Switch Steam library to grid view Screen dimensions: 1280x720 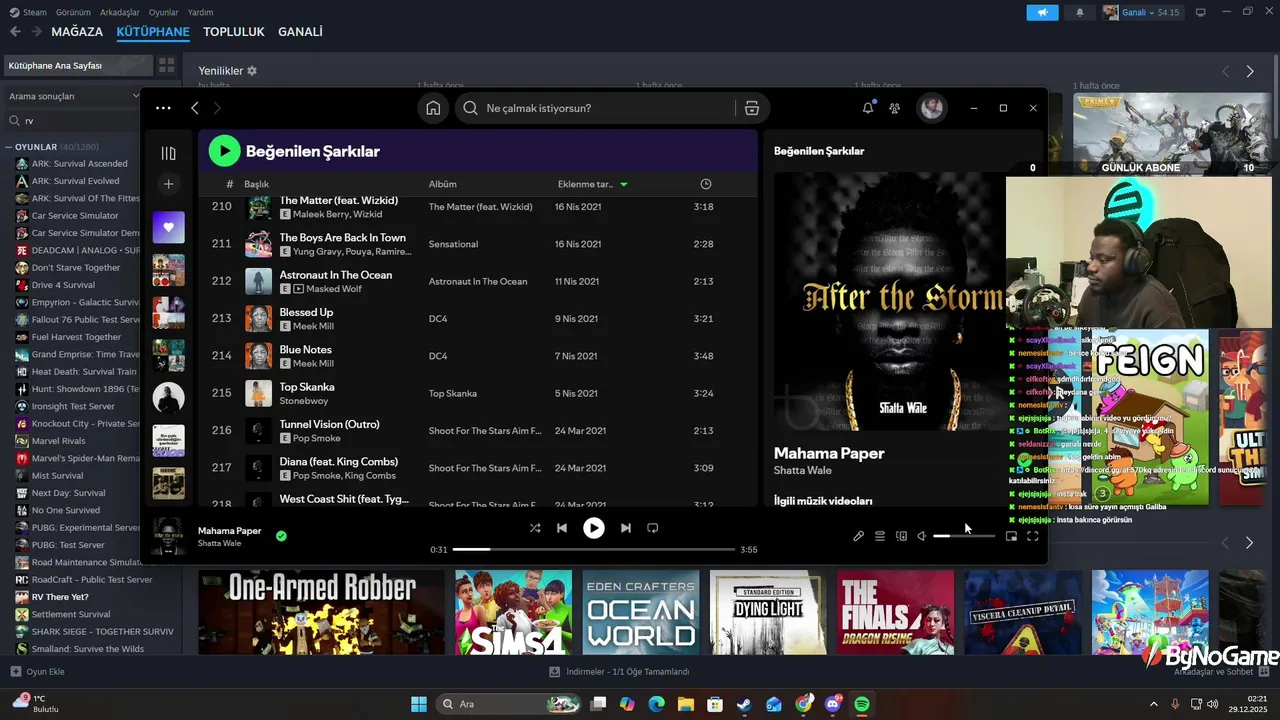pos(166,65)
